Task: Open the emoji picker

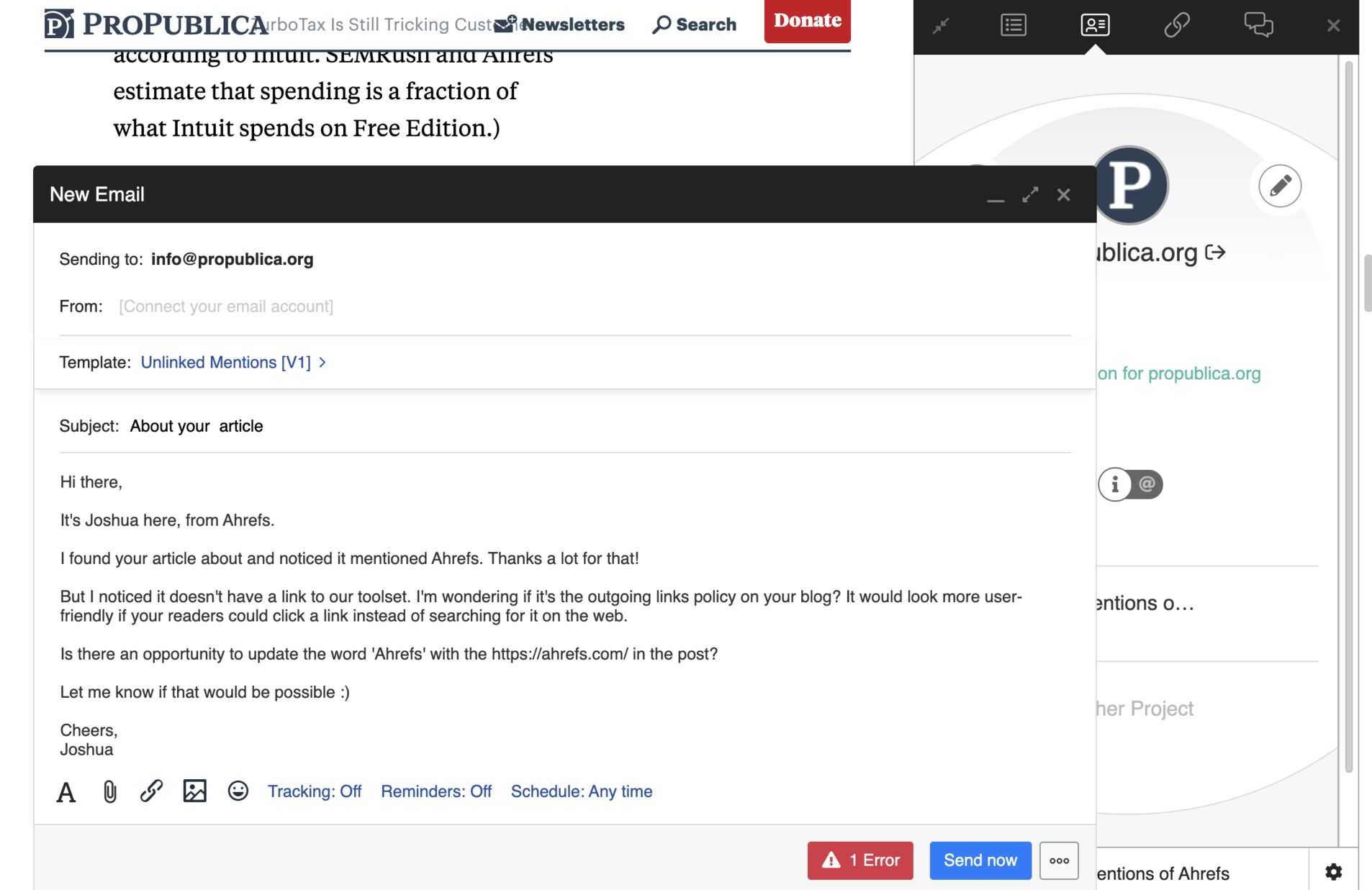Action: click(237, 791)
